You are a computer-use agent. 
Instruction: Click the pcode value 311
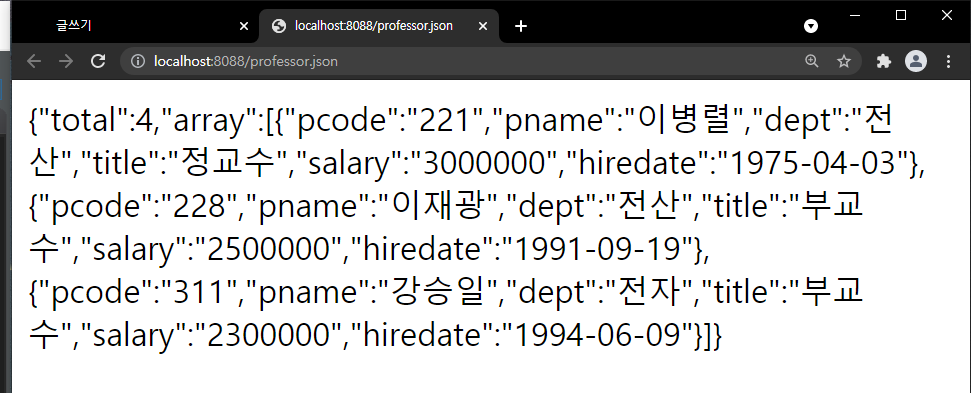click(x=199, y=292)
